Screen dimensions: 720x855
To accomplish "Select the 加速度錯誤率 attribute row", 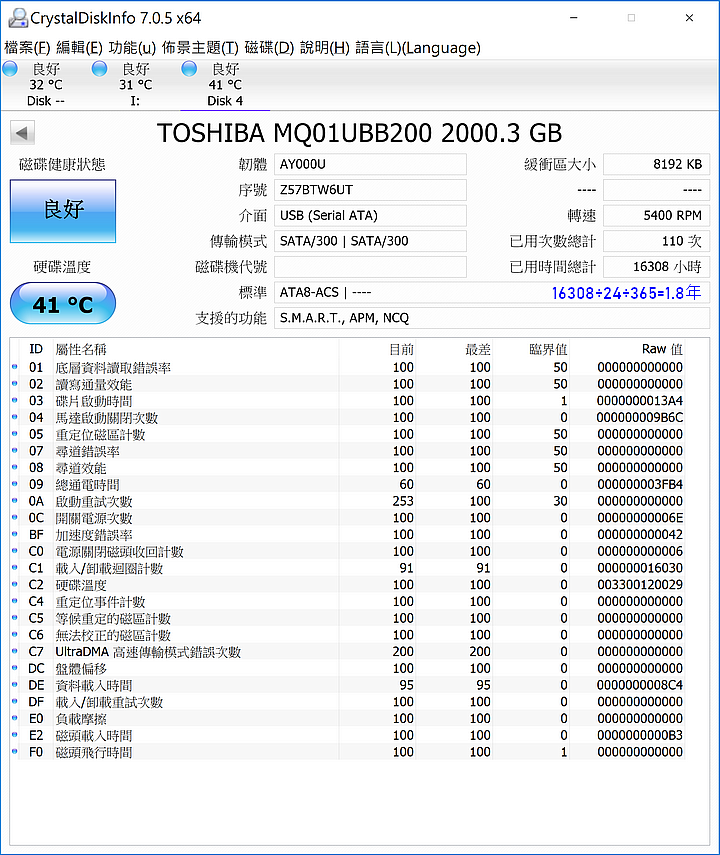I will point(347,534).
